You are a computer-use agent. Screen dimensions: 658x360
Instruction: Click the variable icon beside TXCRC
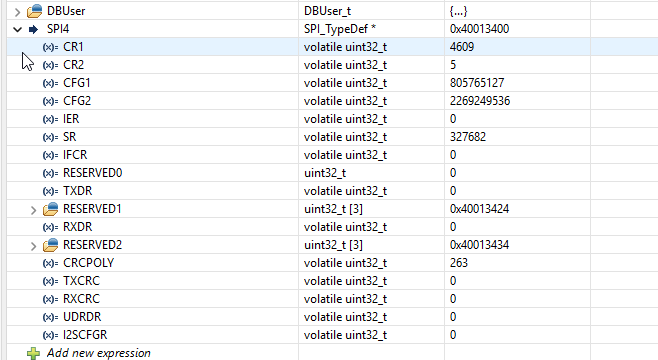point(50,282)
